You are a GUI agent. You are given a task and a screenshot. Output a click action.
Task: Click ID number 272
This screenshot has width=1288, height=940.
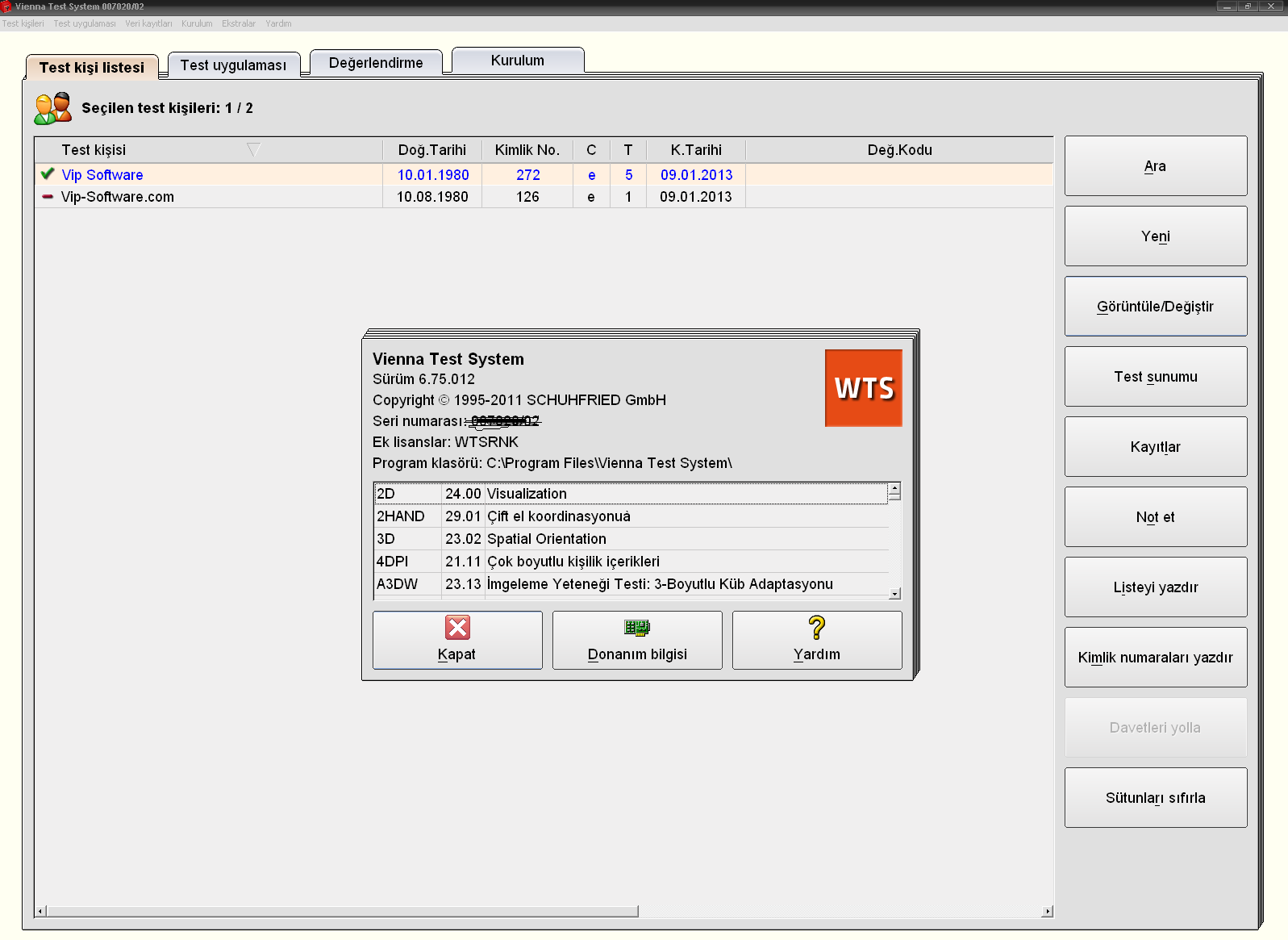tap(528, 175)
